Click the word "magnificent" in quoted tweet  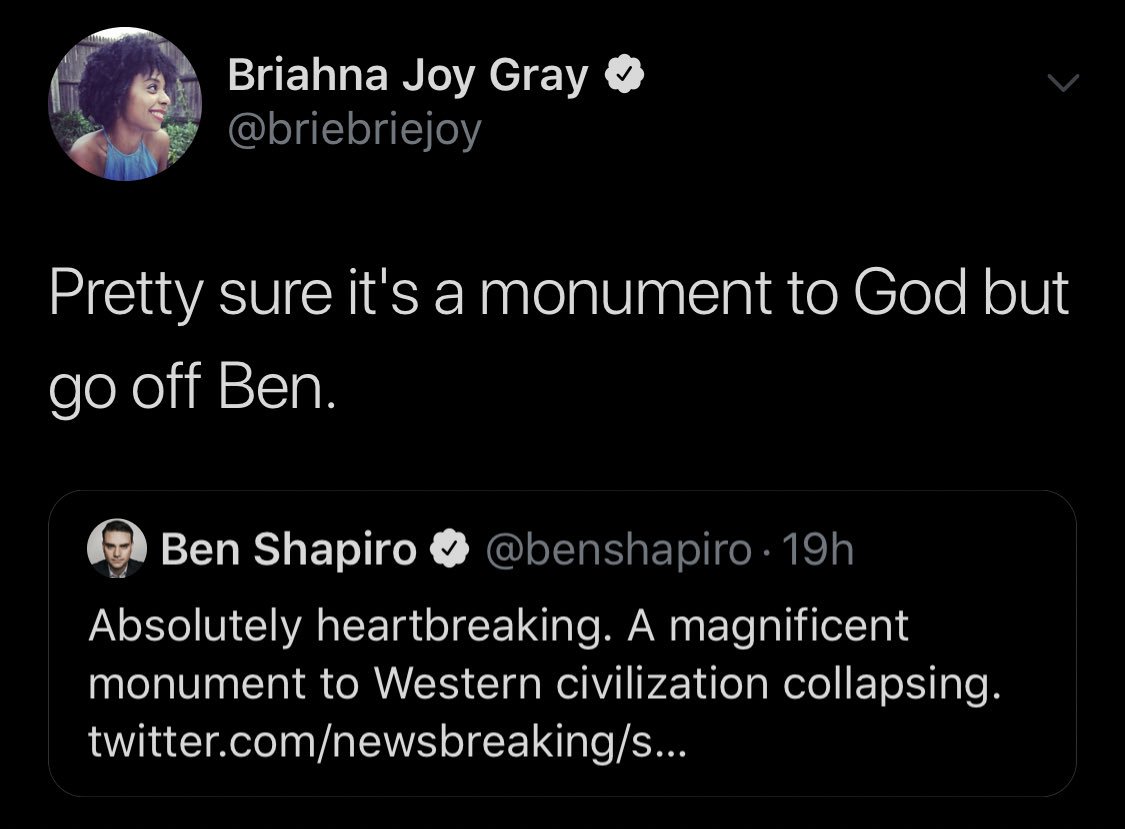[784, 627]
